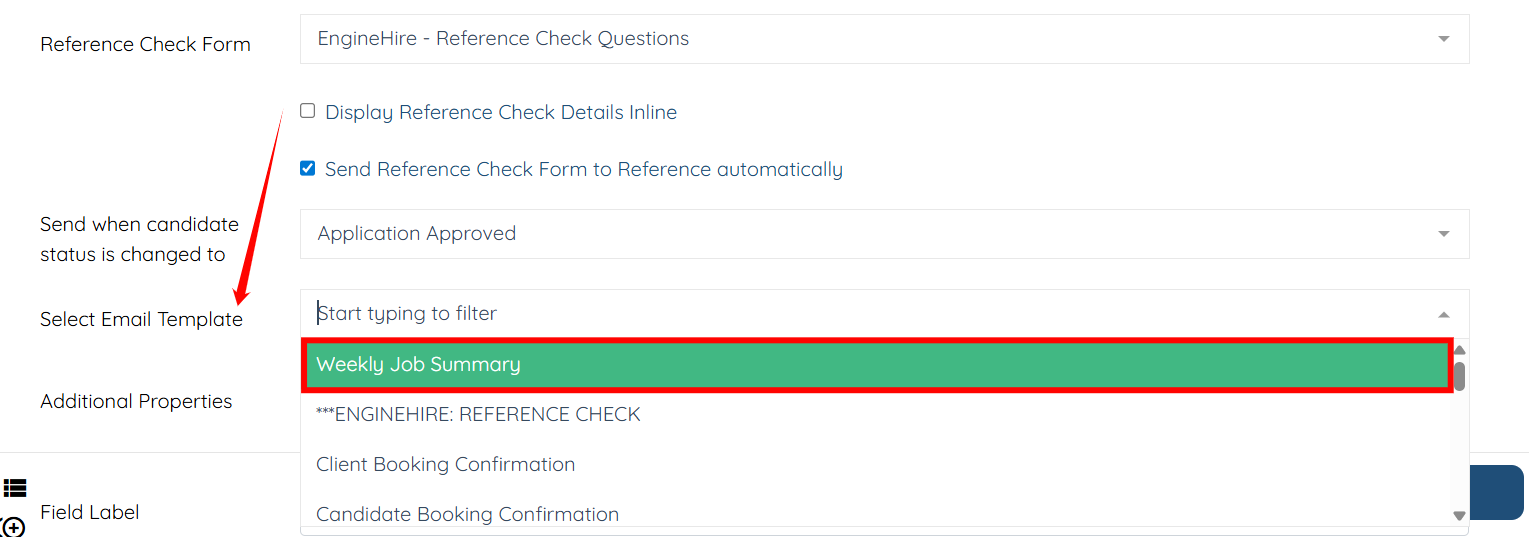The height and width of the screenshot is (537, 1532).
Task: Click the scrollbar up arrow in template list
Action: coord(1459,350)
